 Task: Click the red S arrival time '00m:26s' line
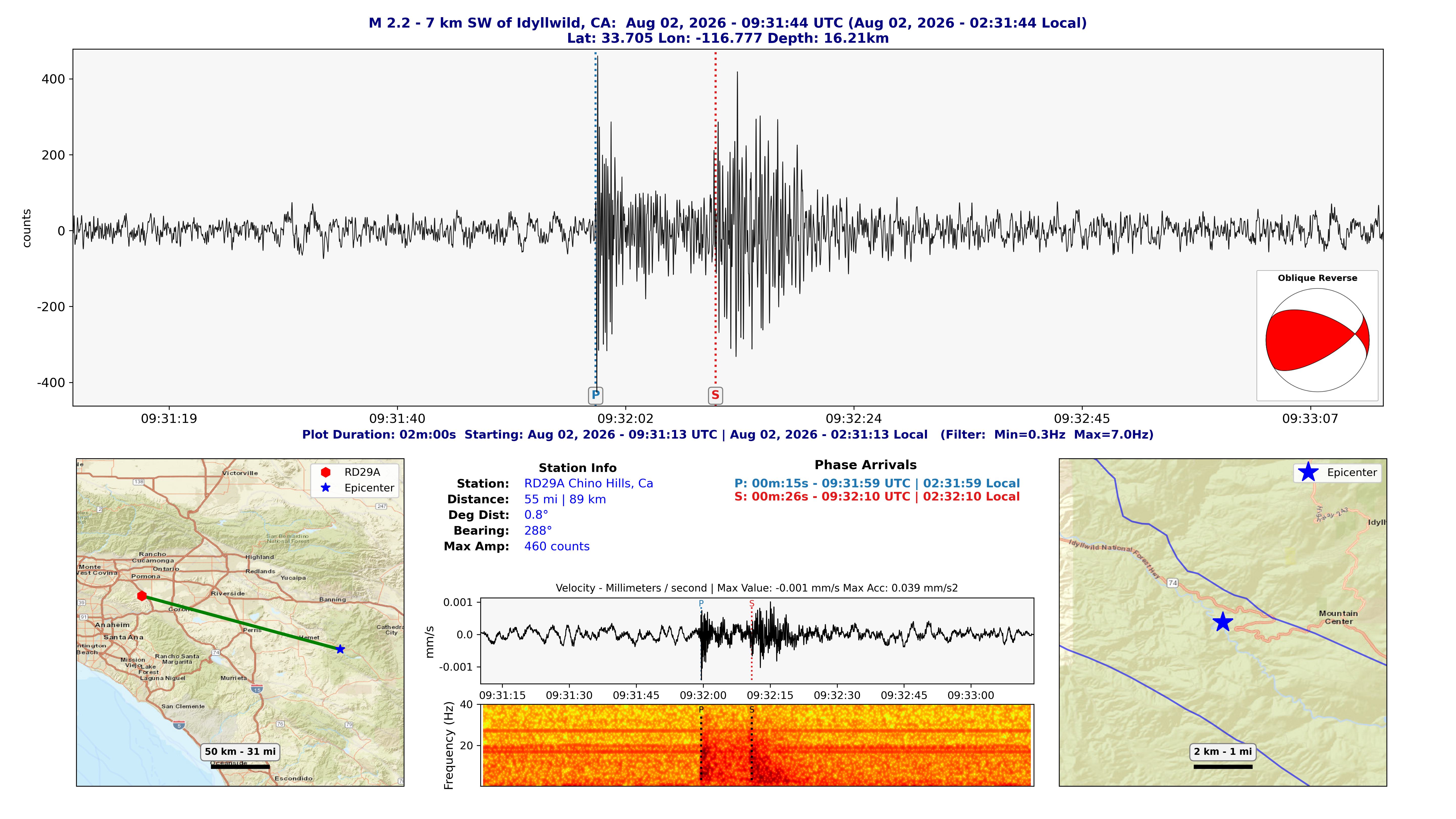(877, 497)
